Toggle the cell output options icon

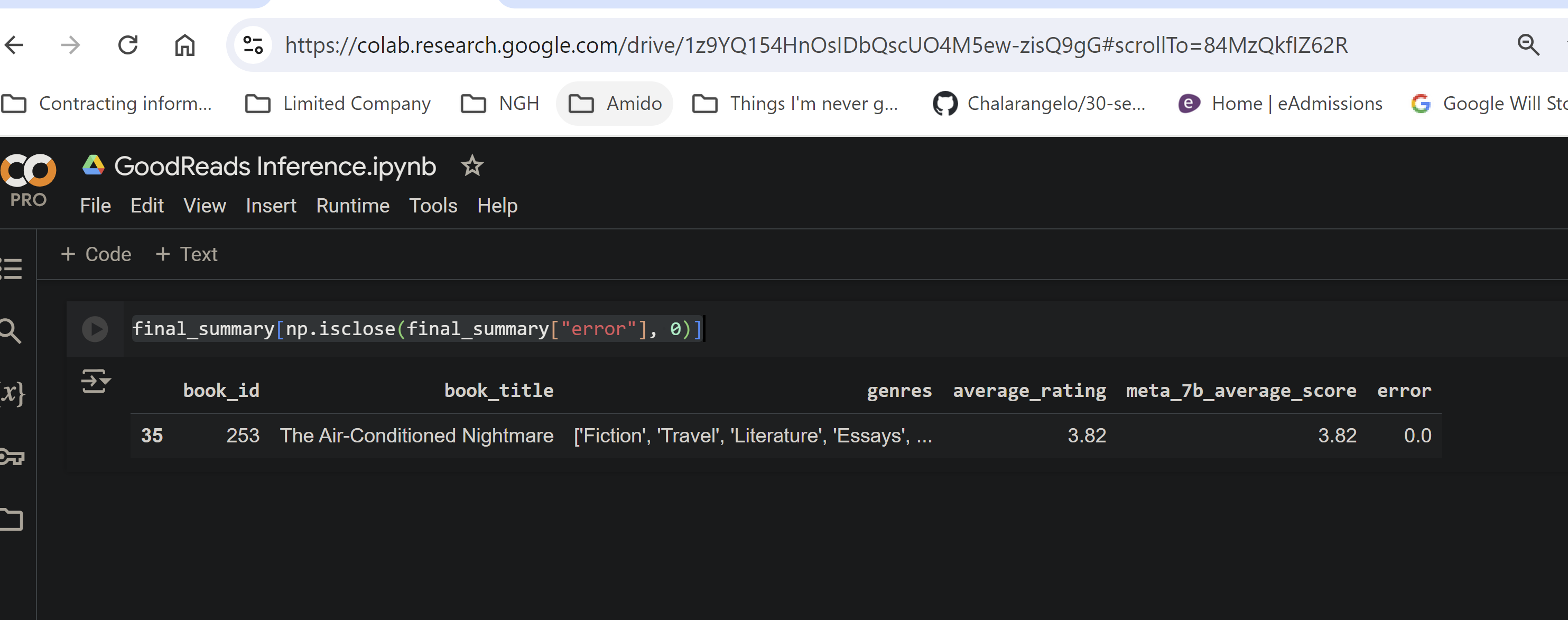coord(95,381)
